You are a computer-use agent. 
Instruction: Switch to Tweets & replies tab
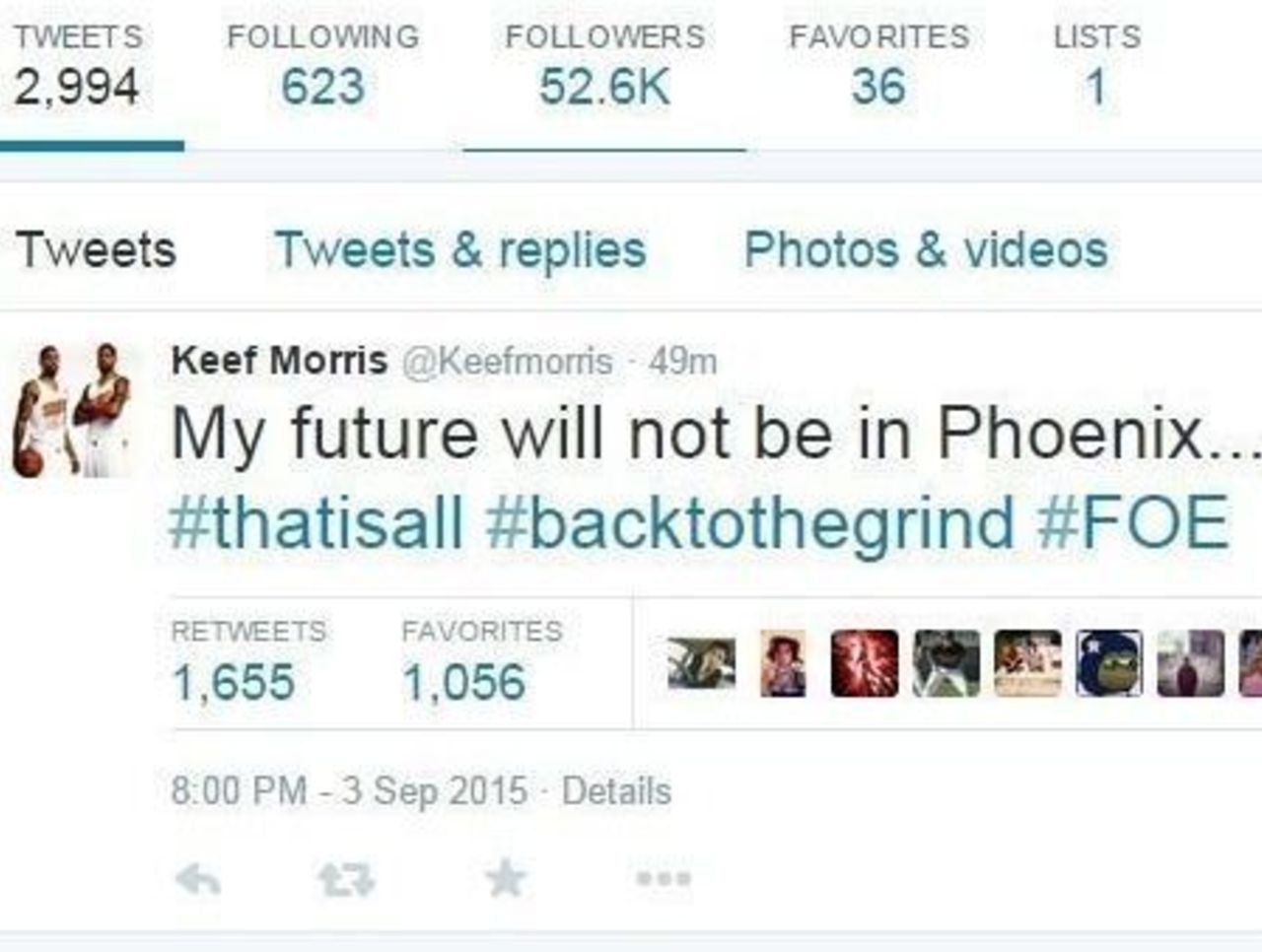pos(460,249)
